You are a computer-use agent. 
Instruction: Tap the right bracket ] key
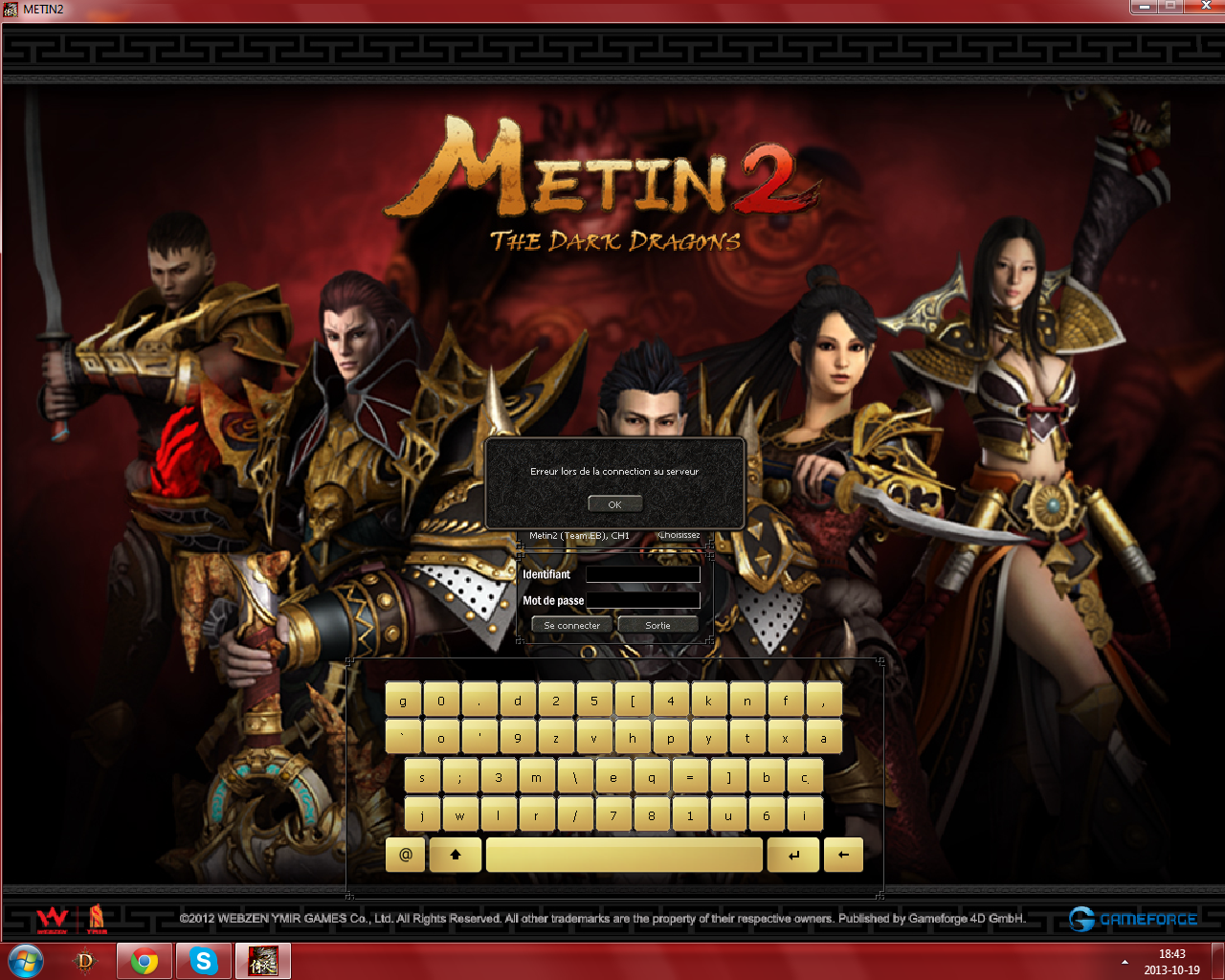pos(728,776)
